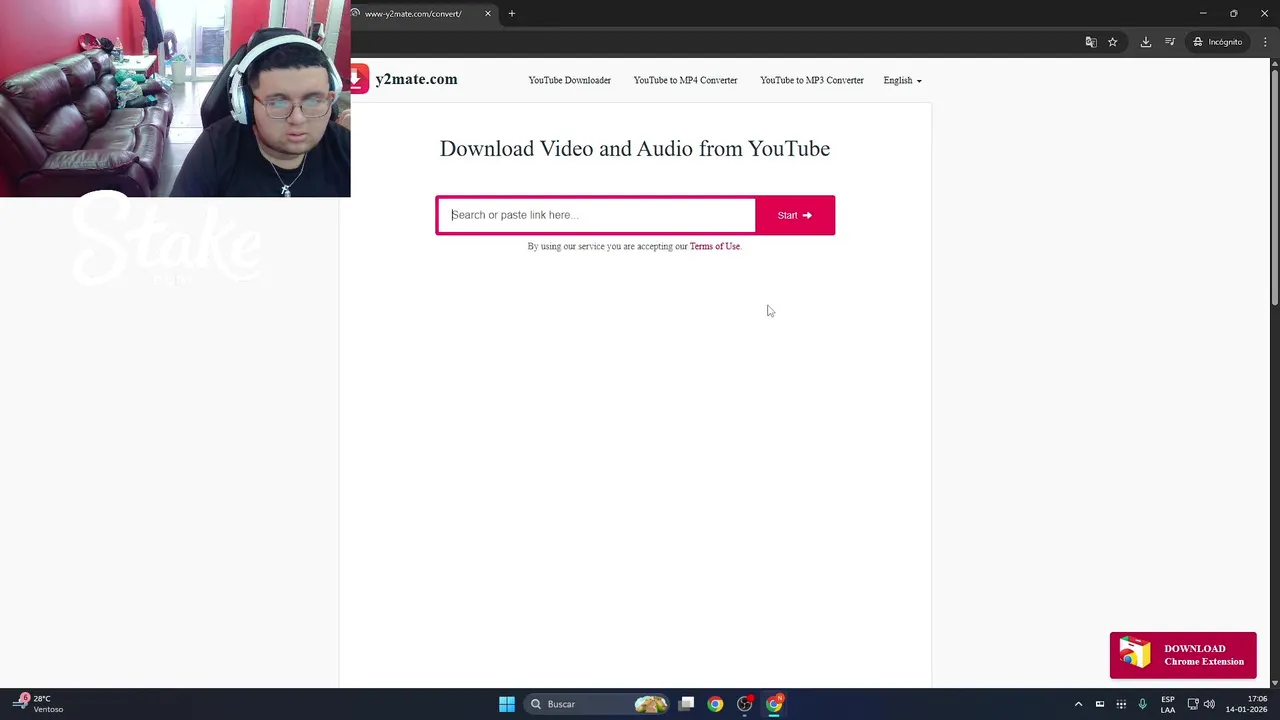Show hidden system tray icons chevron
The height and width of the screenshot is (720, 1280).
1078,704
